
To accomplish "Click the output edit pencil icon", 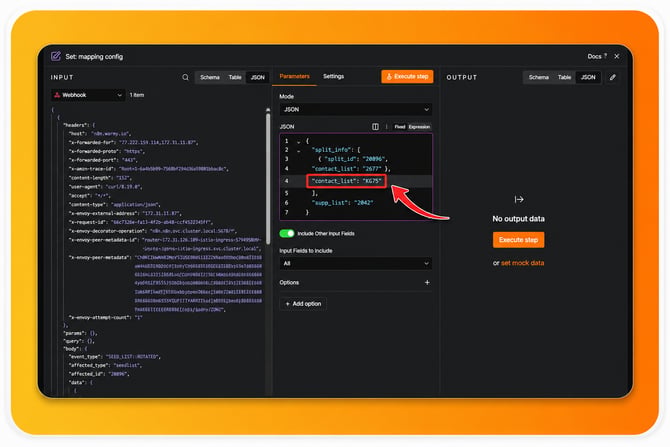I will [x=613, y=77].
